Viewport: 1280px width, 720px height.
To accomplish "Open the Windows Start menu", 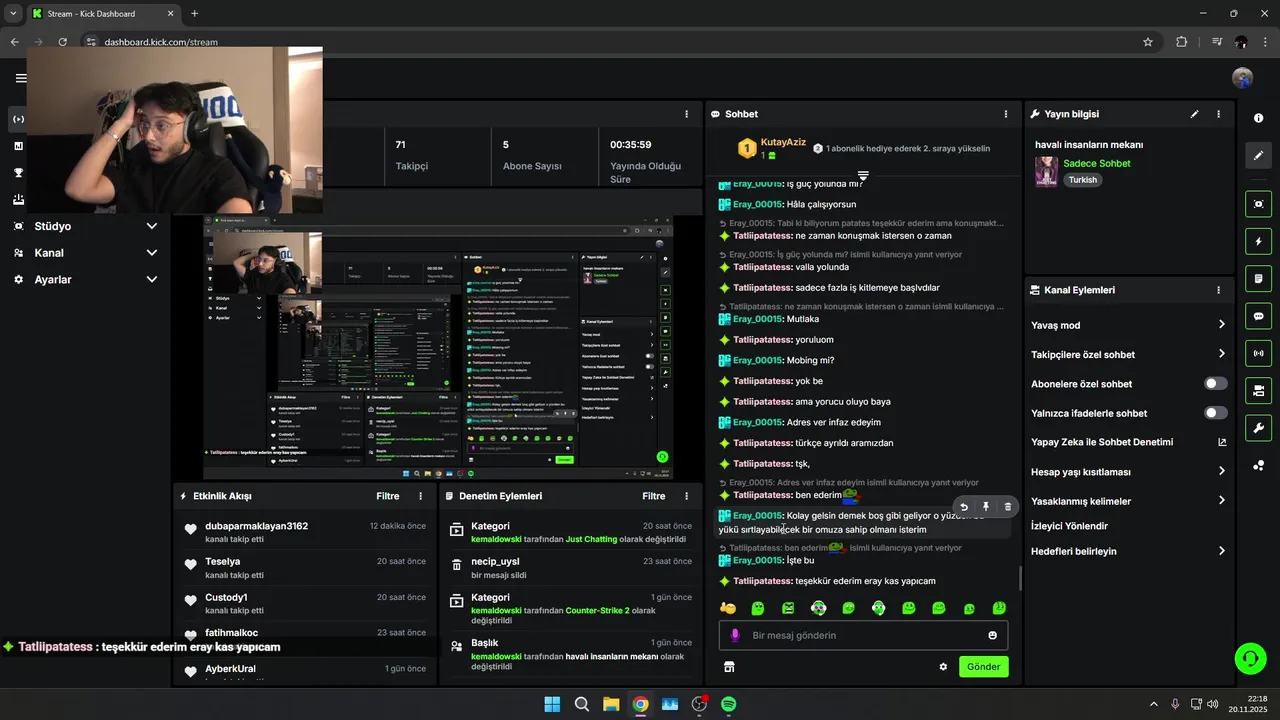I will tap(552, 704).
